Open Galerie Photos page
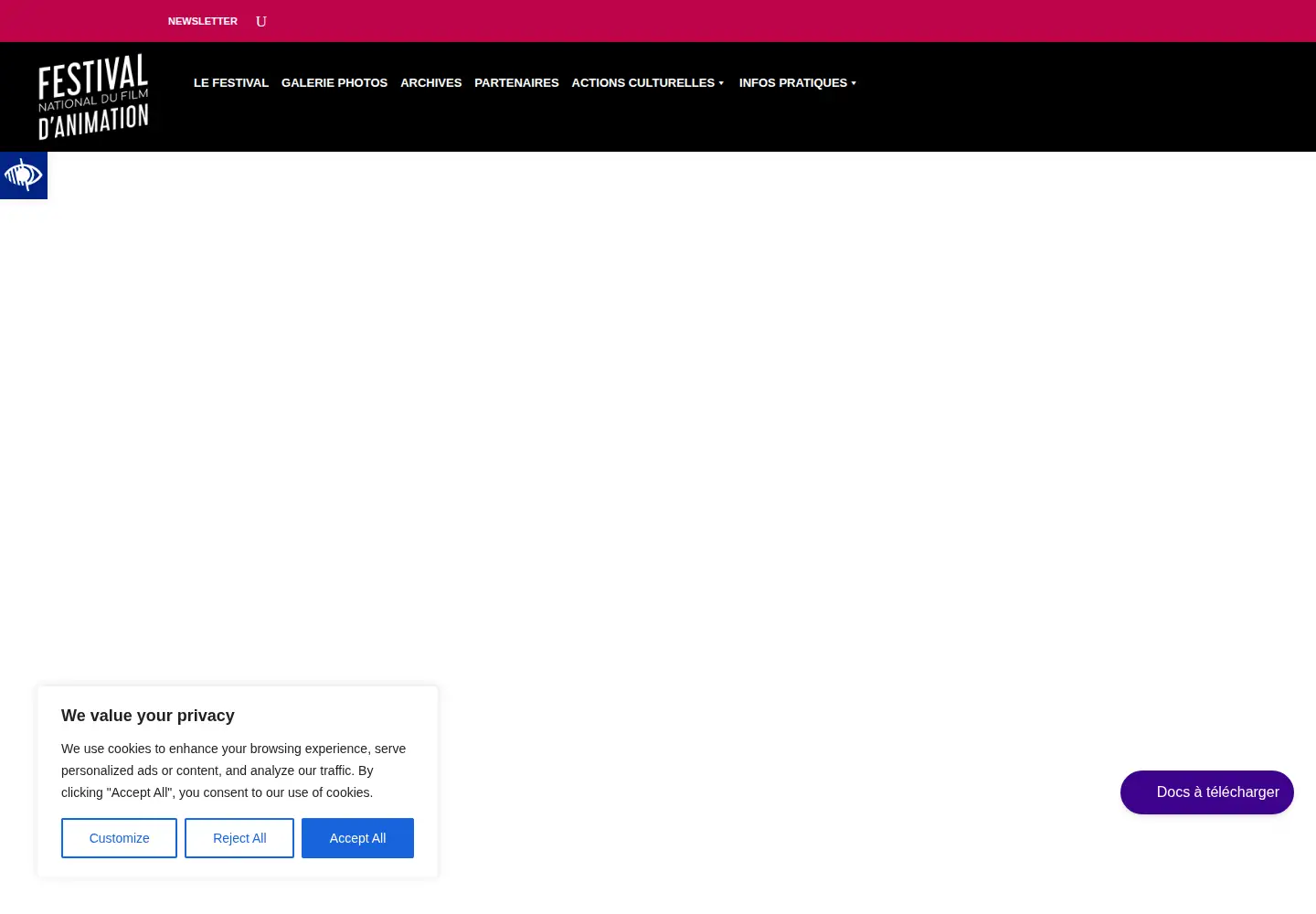The width and height of the screenshot is (1316, 914). click(x=334, y=82)
